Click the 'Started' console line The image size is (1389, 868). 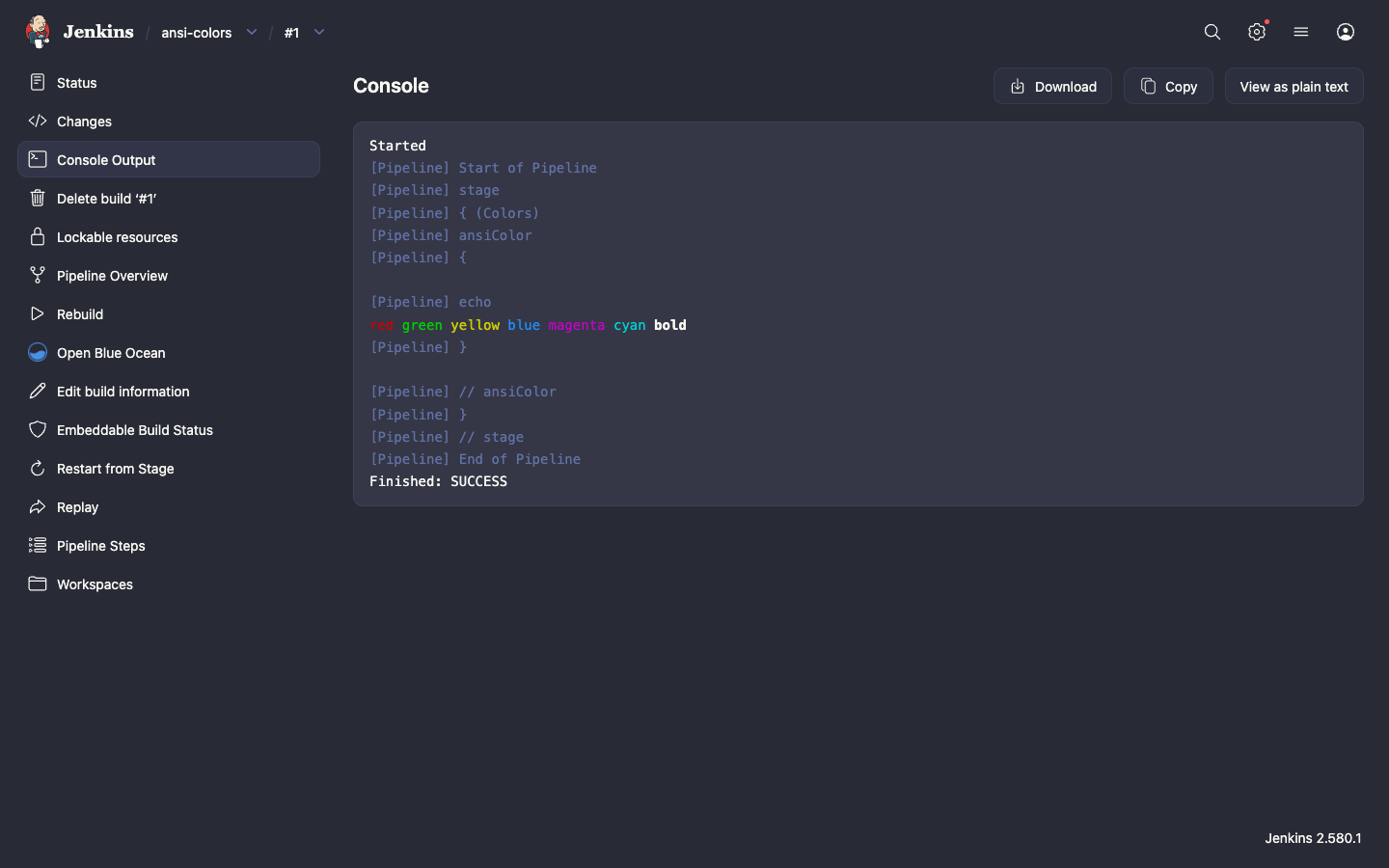pyautogui.click(x=397, y=146)
